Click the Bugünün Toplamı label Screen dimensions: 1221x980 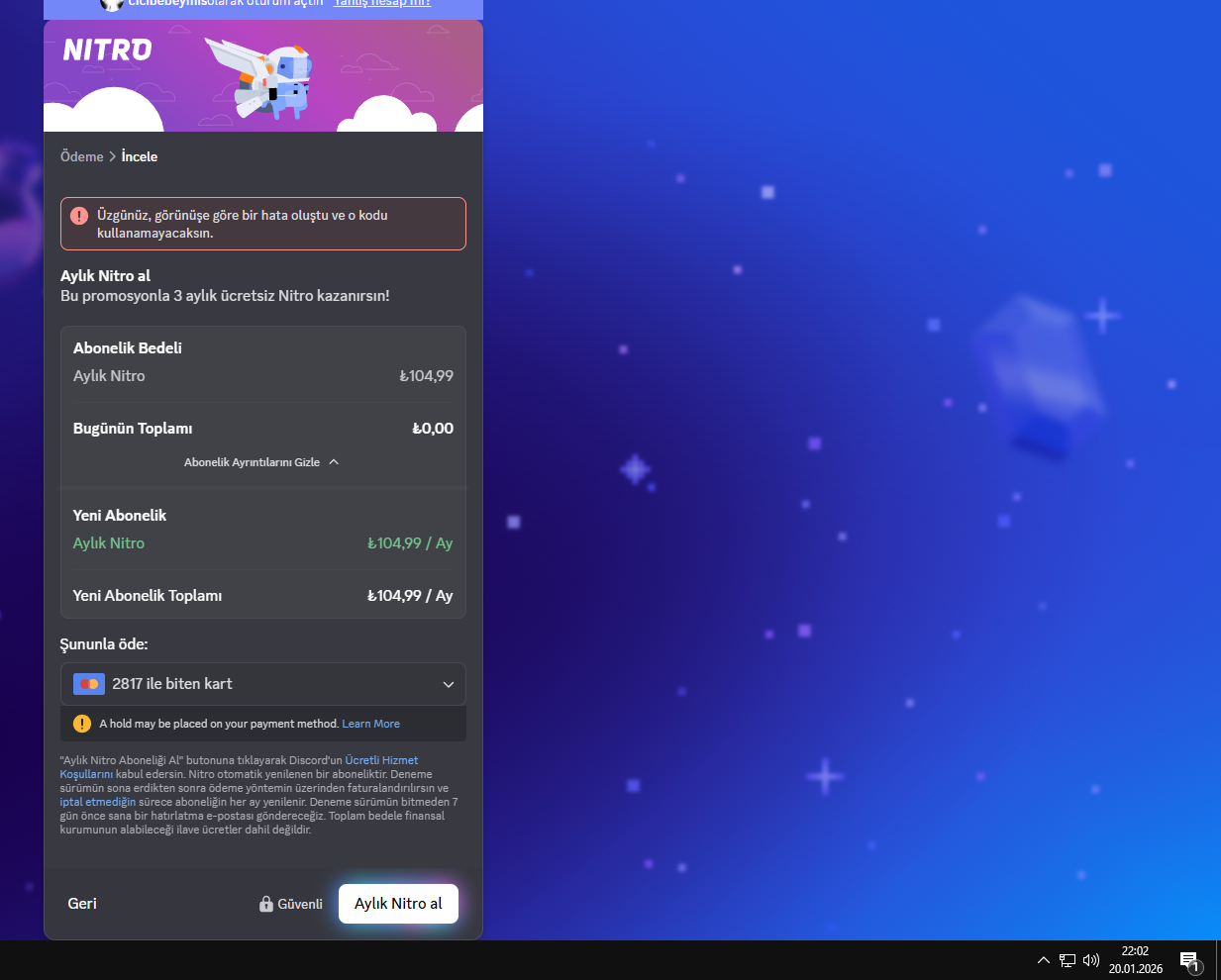[x=133, y=429]
